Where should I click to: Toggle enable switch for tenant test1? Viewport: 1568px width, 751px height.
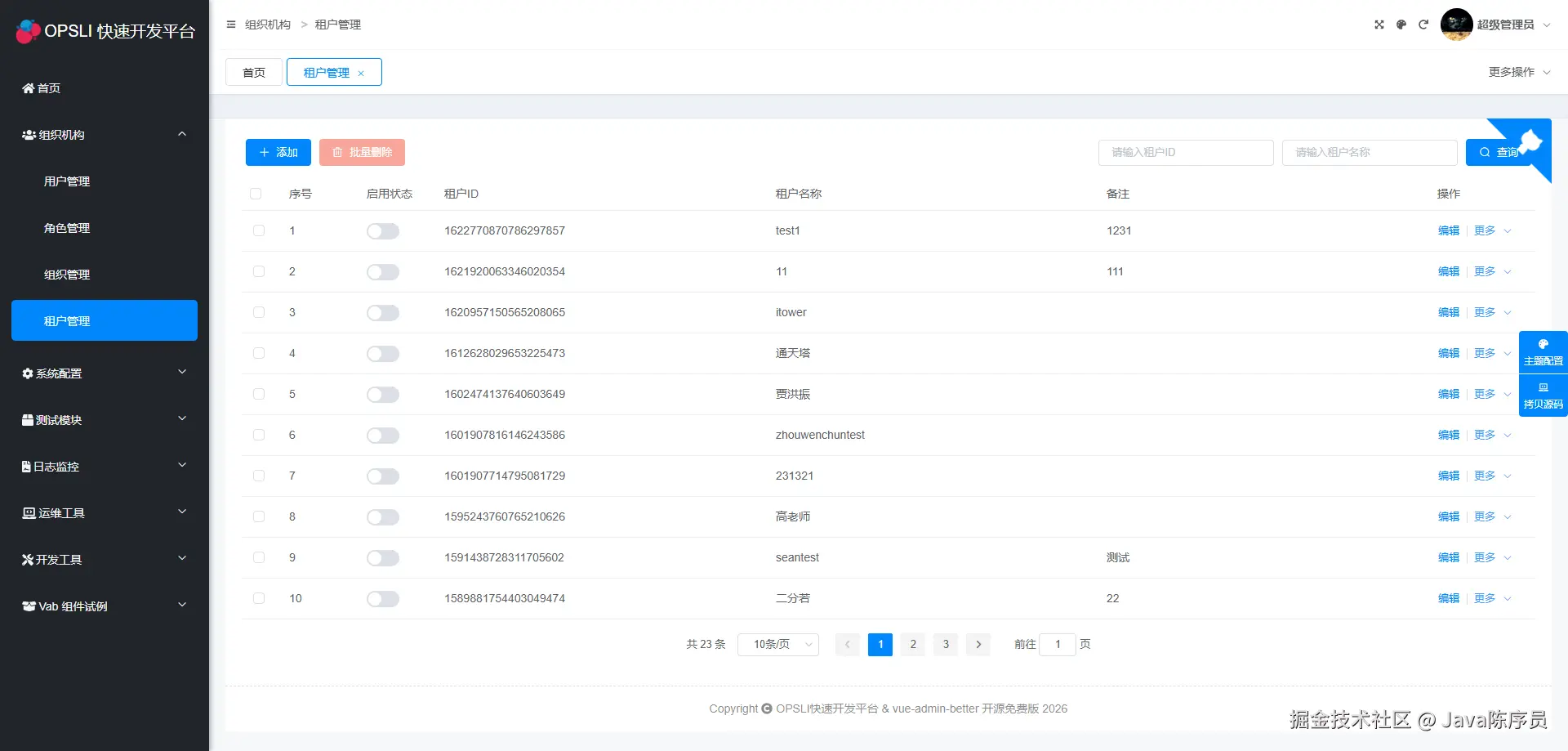(383, 231)
